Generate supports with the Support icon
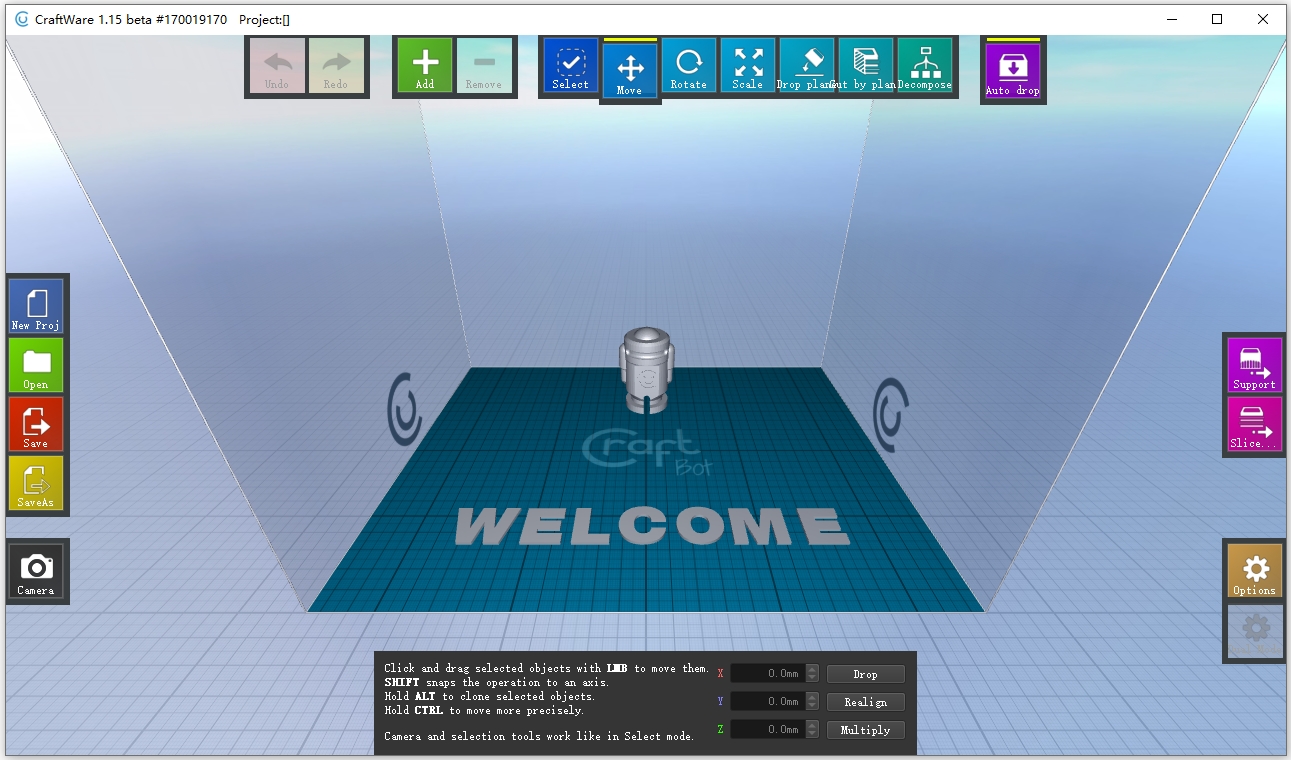1291x760 pixels. tap(1255, 365)
